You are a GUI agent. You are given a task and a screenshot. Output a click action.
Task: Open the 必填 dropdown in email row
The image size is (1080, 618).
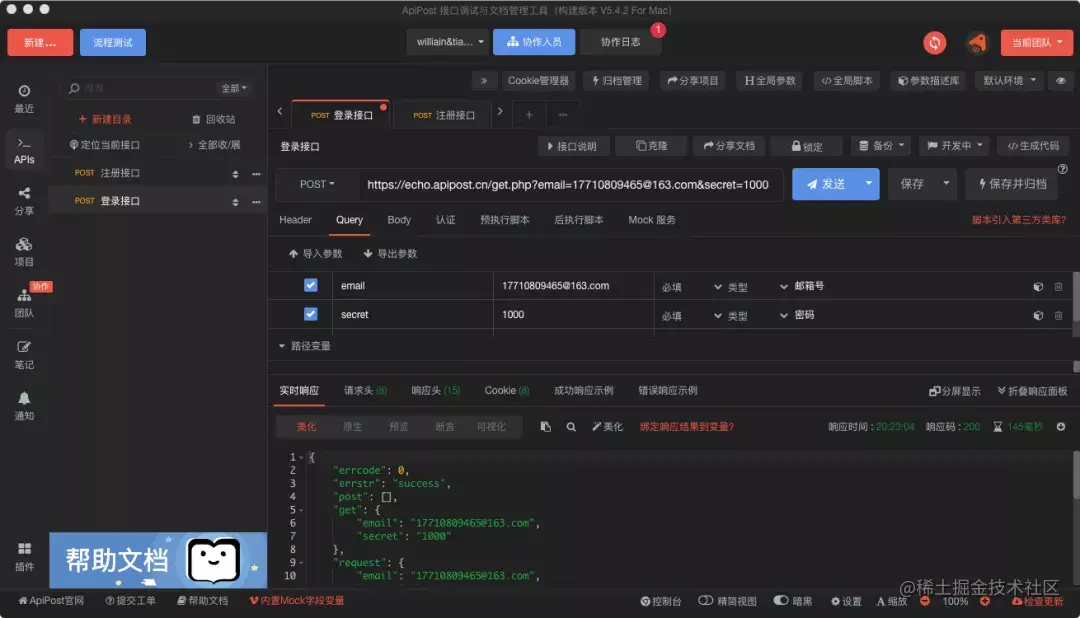point(692,287)
